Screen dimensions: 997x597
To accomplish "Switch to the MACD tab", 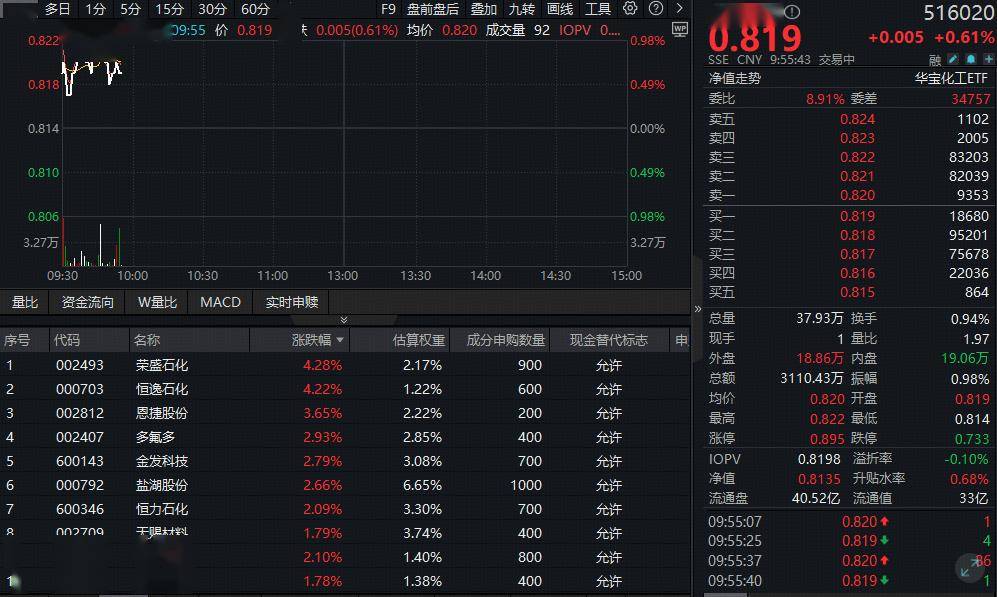I will 221,302.
